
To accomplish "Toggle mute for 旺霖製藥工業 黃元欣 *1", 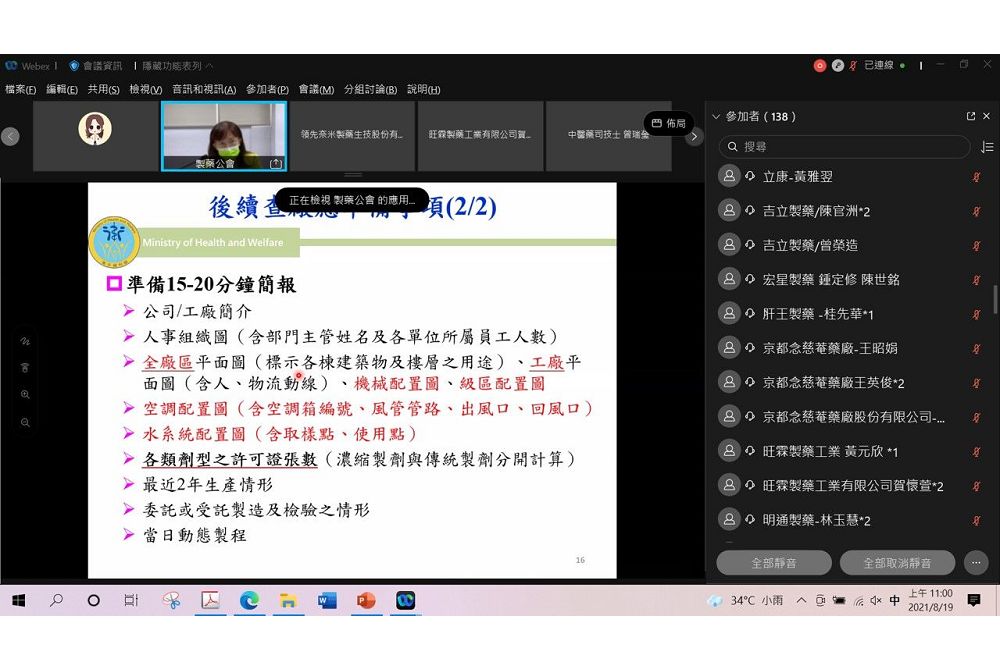I will click(x=976, y=452).
